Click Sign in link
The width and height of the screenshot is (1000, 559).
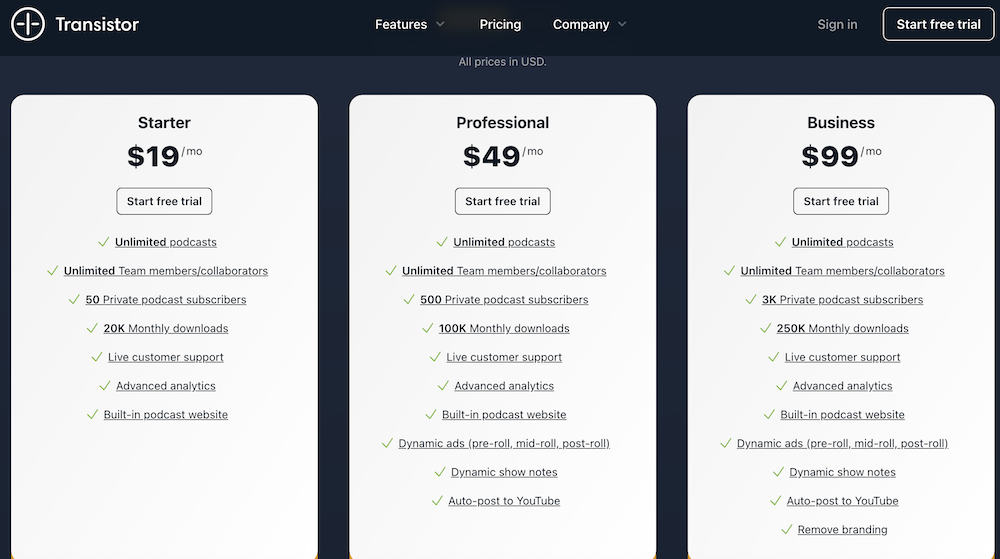click(837, 24)
